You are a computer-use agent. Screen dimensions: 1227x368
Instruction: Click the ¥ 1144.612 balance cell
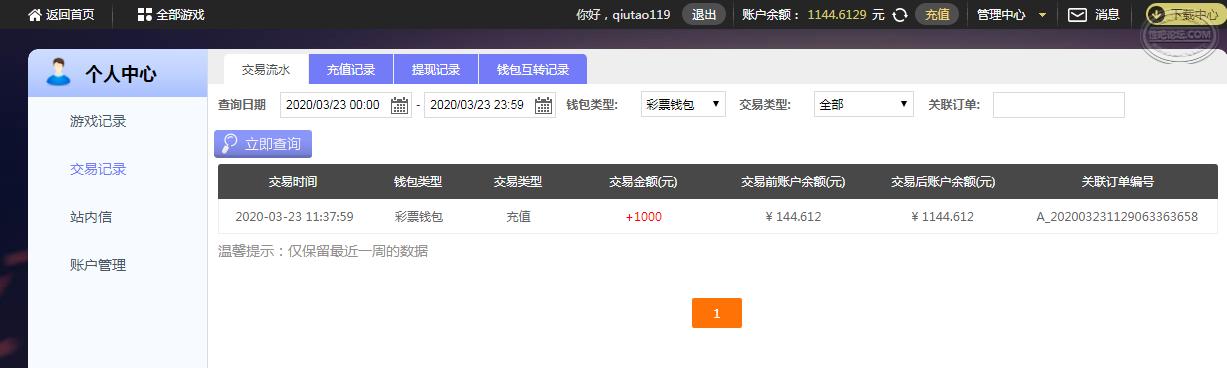pos(943,216)
